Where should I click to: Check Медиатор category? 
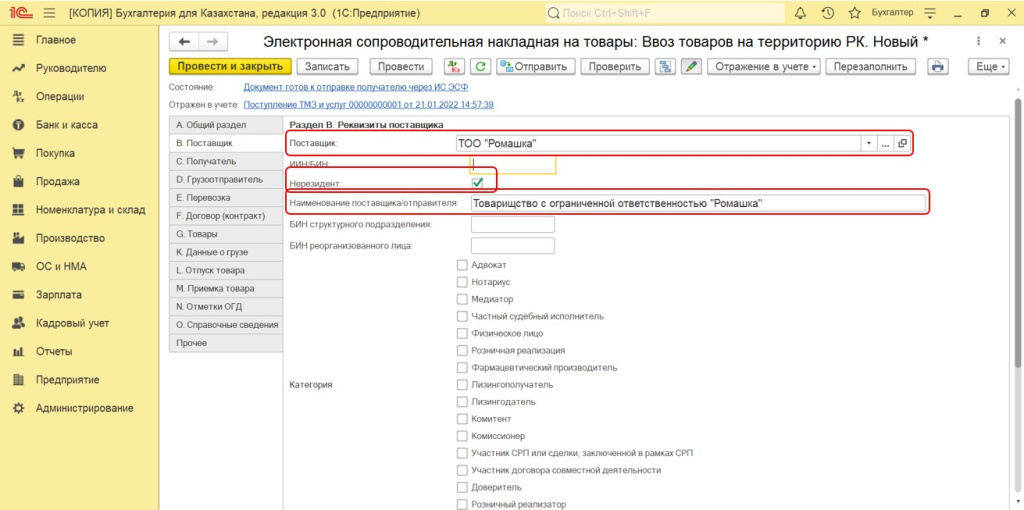(462, 299)
